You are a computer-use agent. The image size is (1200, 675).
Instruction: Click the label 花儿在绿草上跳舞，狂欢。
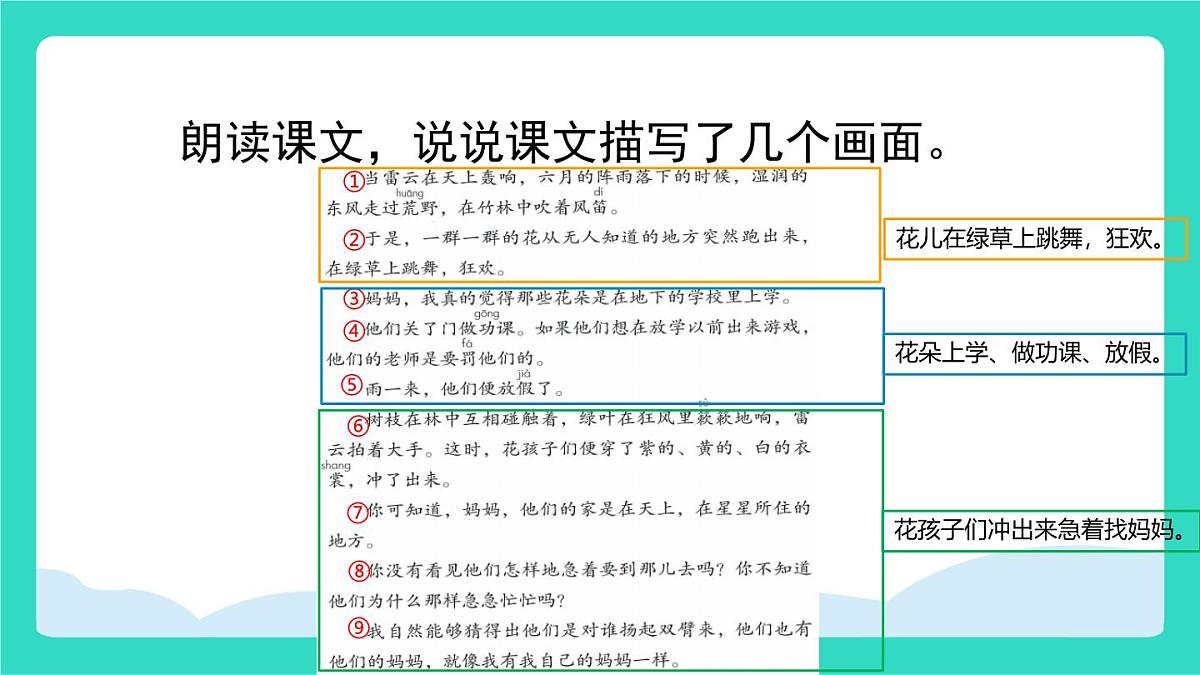click(x=1029, y=238)
